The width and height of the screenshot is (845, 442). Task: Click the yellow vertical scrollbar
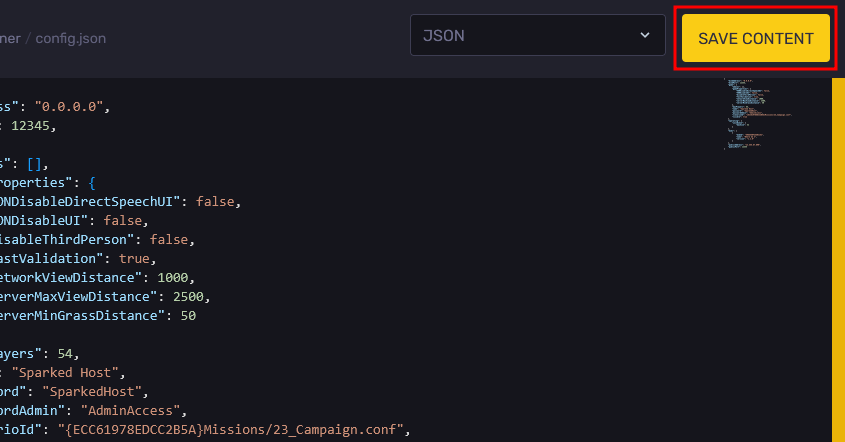point(838,260)
